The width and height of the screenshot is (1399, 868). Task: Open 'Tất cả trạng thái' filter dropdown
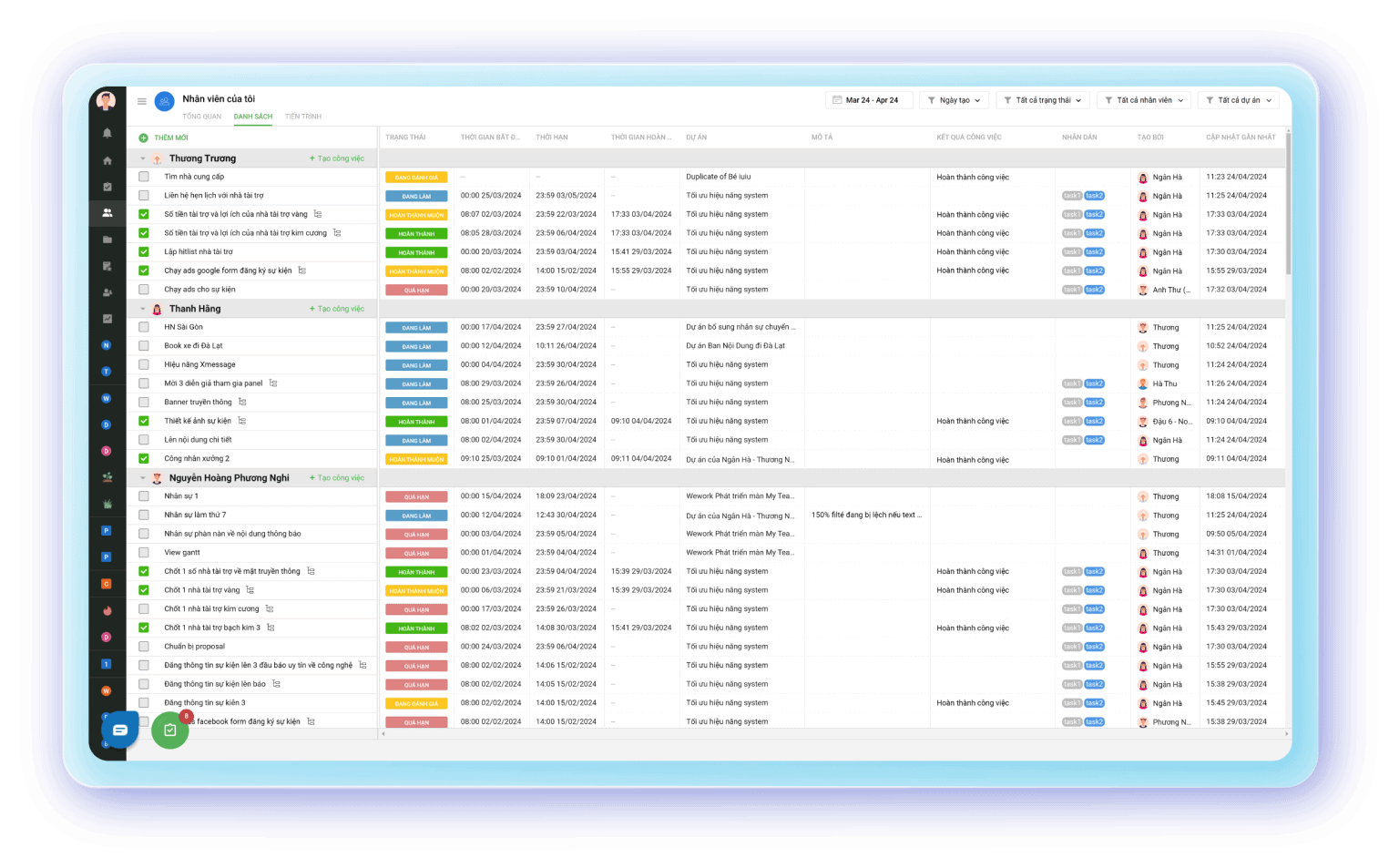[1043, 100]
